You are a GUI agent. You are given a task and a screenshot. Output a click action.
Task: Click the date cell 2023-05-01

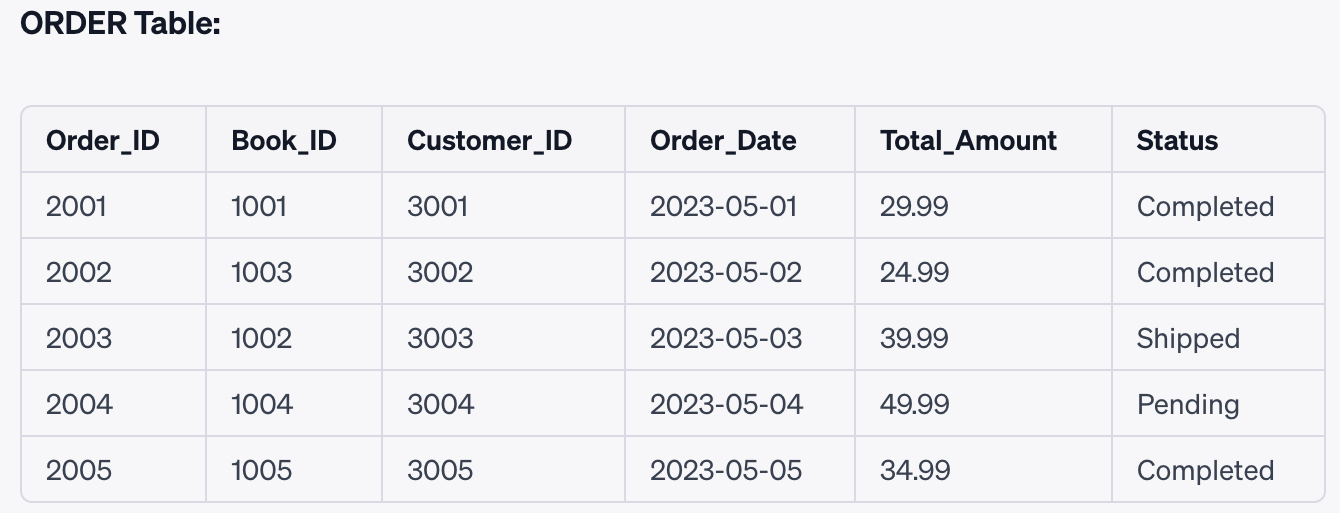click(x=724, y=206)
